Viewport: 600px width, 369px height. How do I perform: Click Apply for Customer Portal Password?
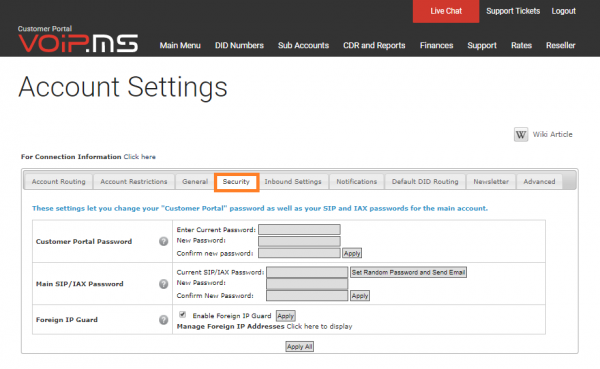(x=352, y=253)
